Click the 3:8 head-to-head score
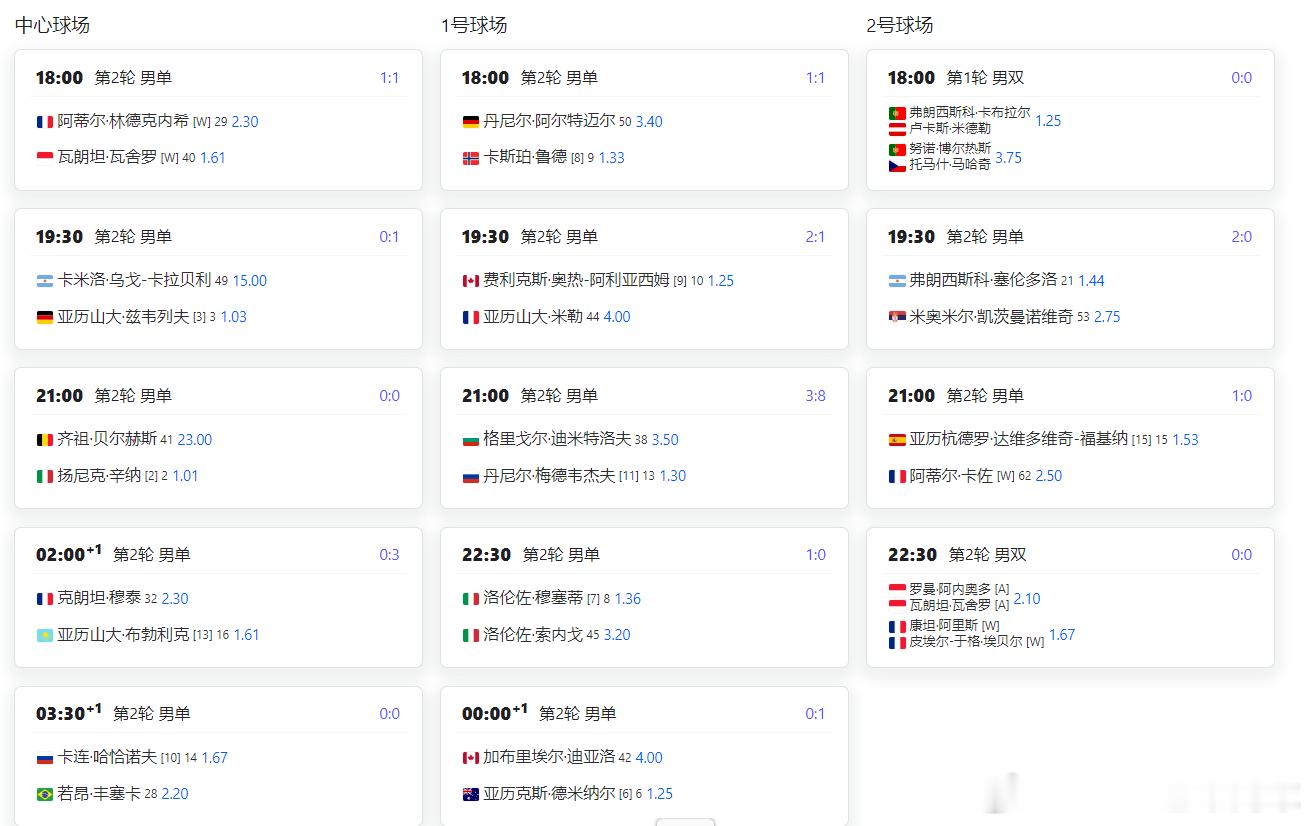 [x=815, y=396]
